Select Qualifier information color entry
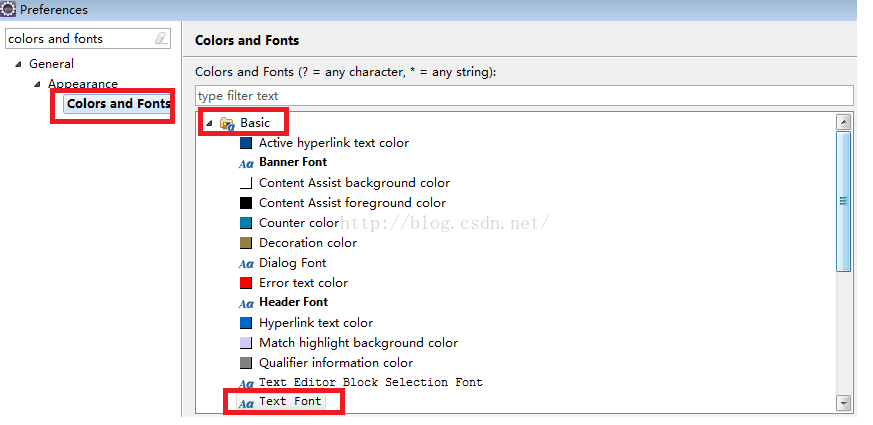This screenshot has height=425, width=873. (336, 363)
